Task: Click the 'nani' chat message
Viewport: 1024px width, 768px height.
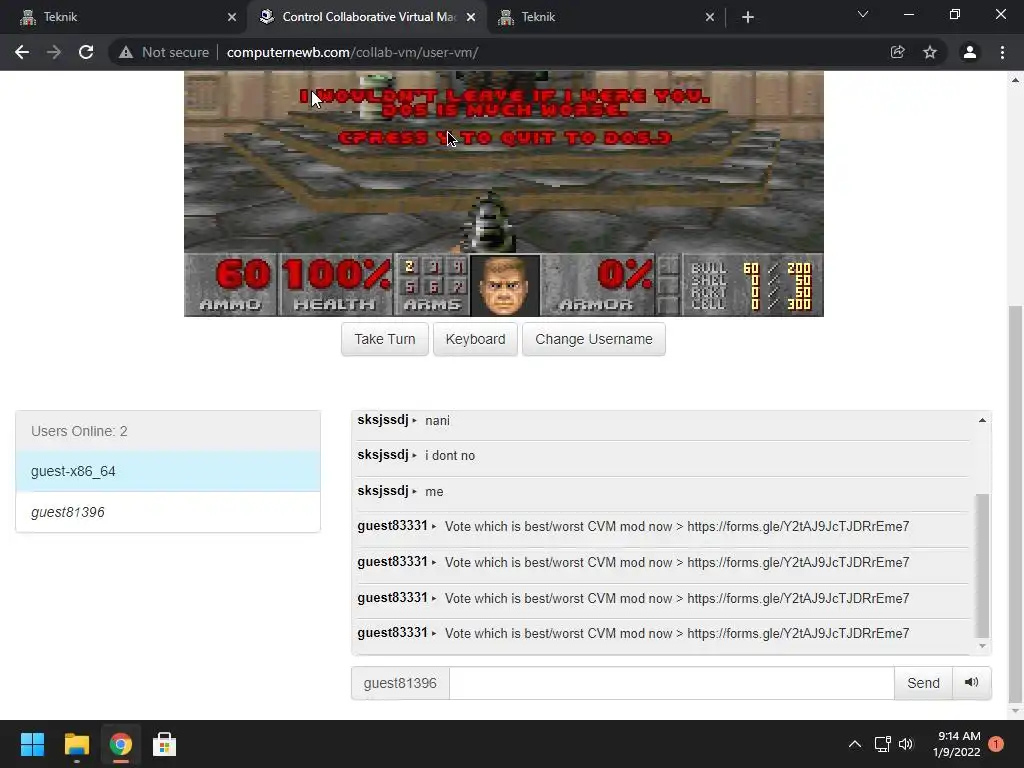Action: [x=438, y=421]
